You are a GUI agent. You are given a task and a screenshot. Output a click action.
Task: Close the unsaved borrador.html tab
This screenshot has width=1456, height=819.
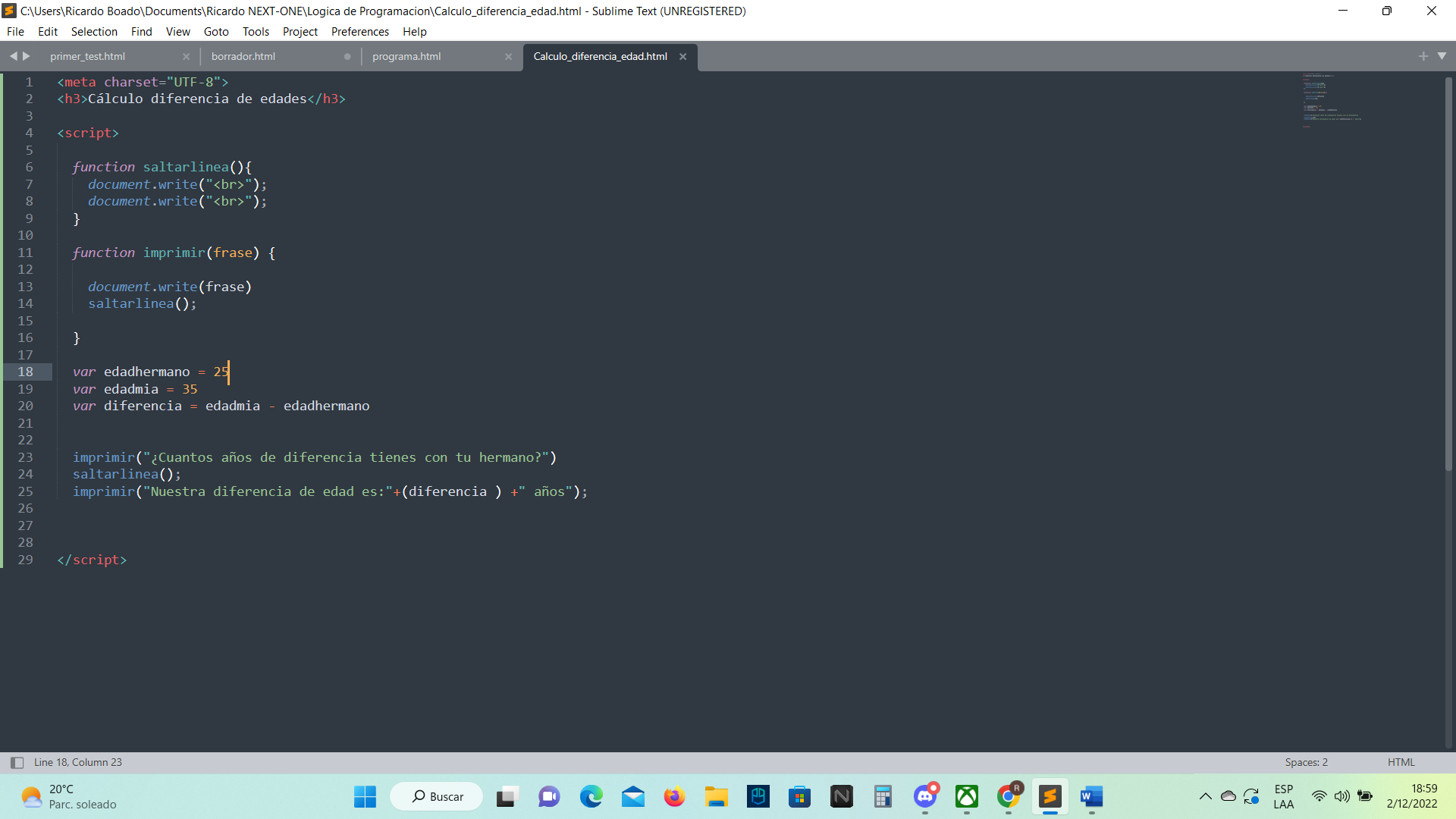347,57
